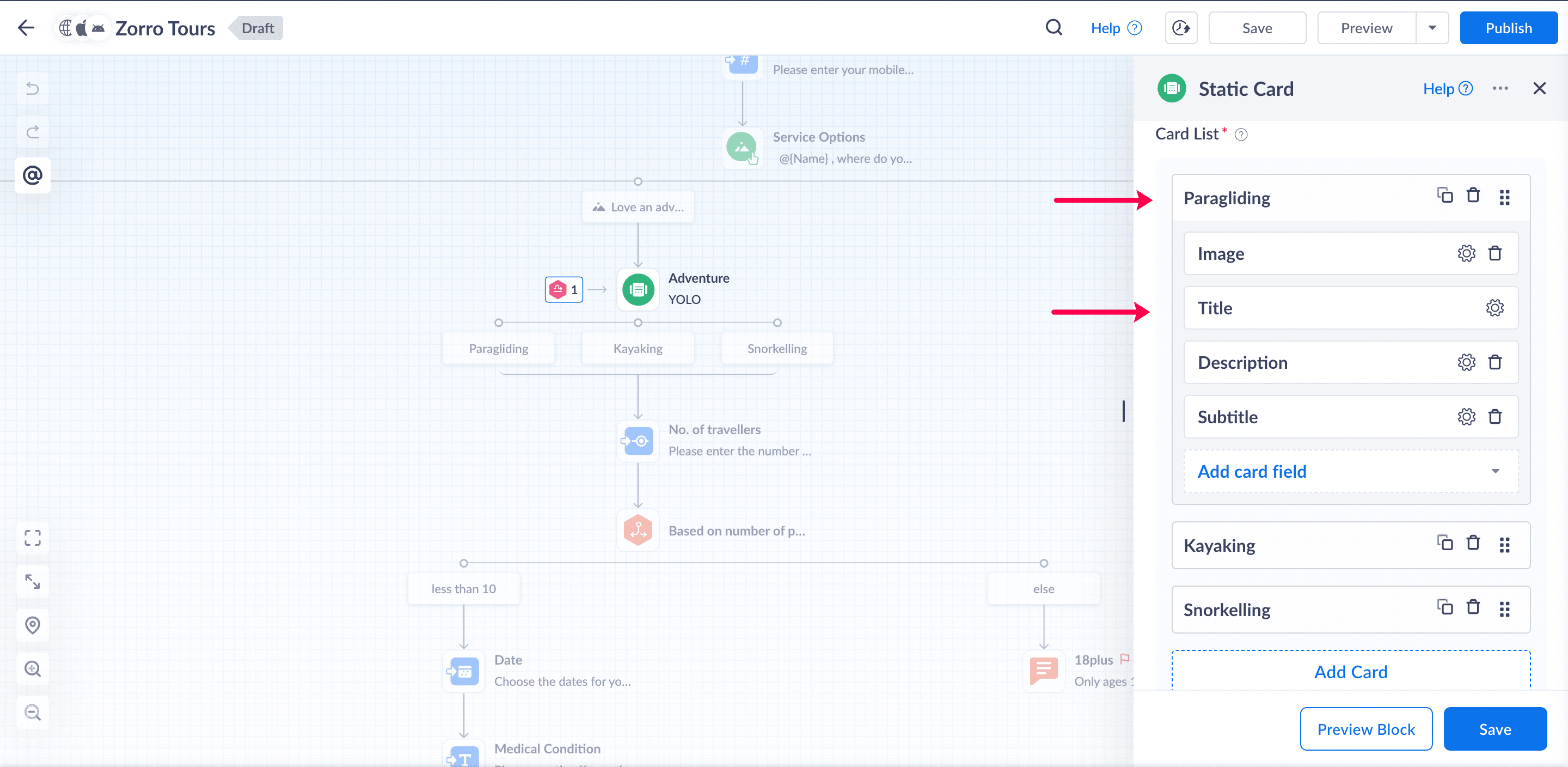
Task: Expand the Add card field dropdown
Action: coord(1495,472)
